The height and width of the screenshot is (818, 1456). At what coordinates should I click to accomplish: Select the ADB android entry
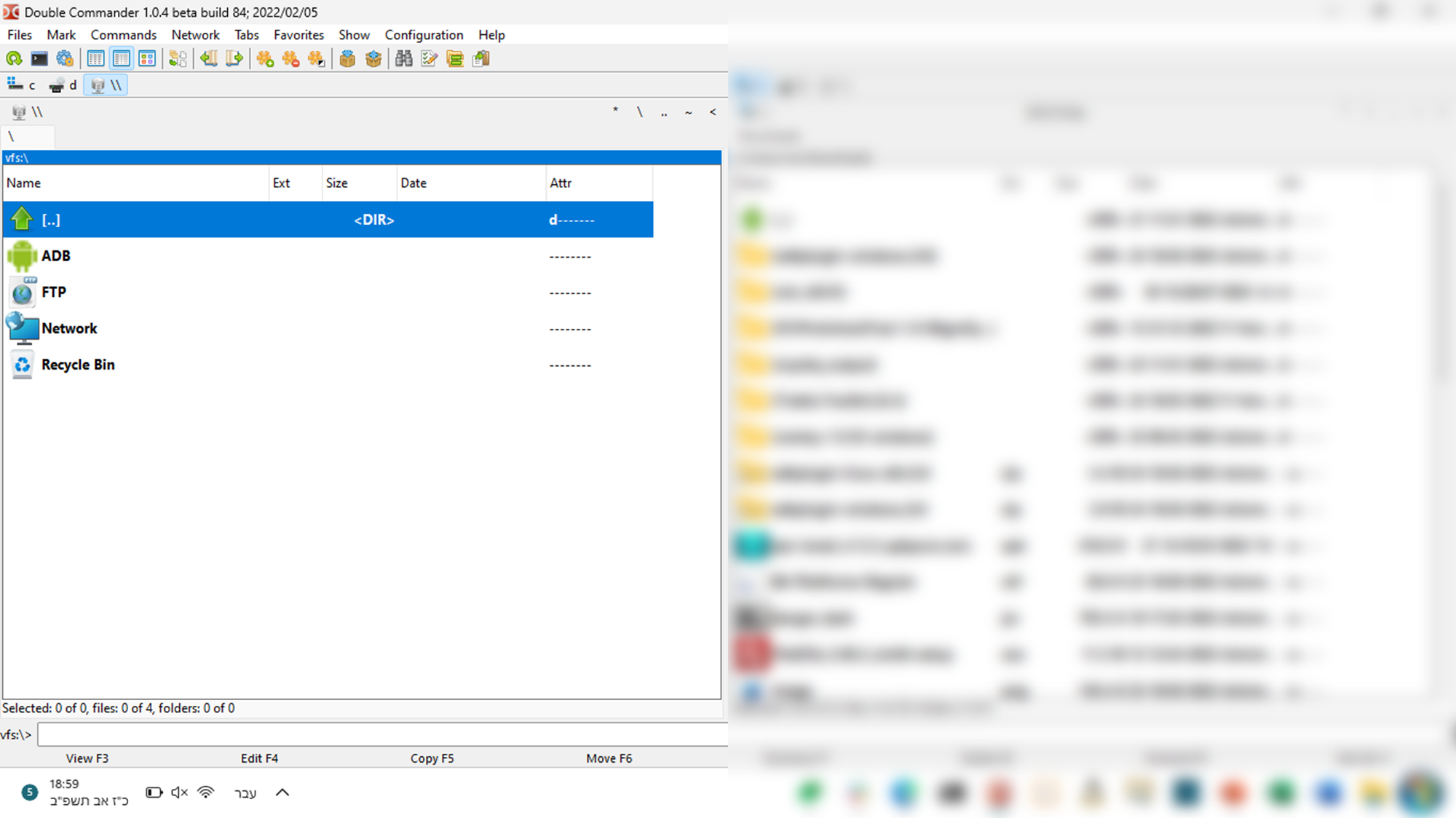tap(328, 256)
